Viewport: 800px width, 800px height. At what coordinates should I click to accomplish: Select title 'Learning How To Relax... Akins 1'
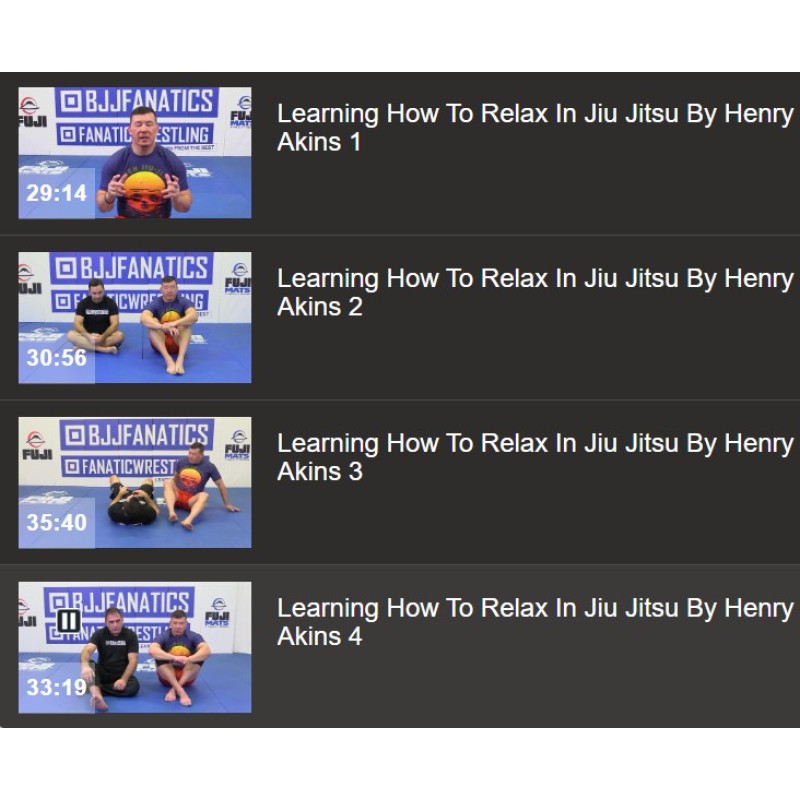[535, 128]
